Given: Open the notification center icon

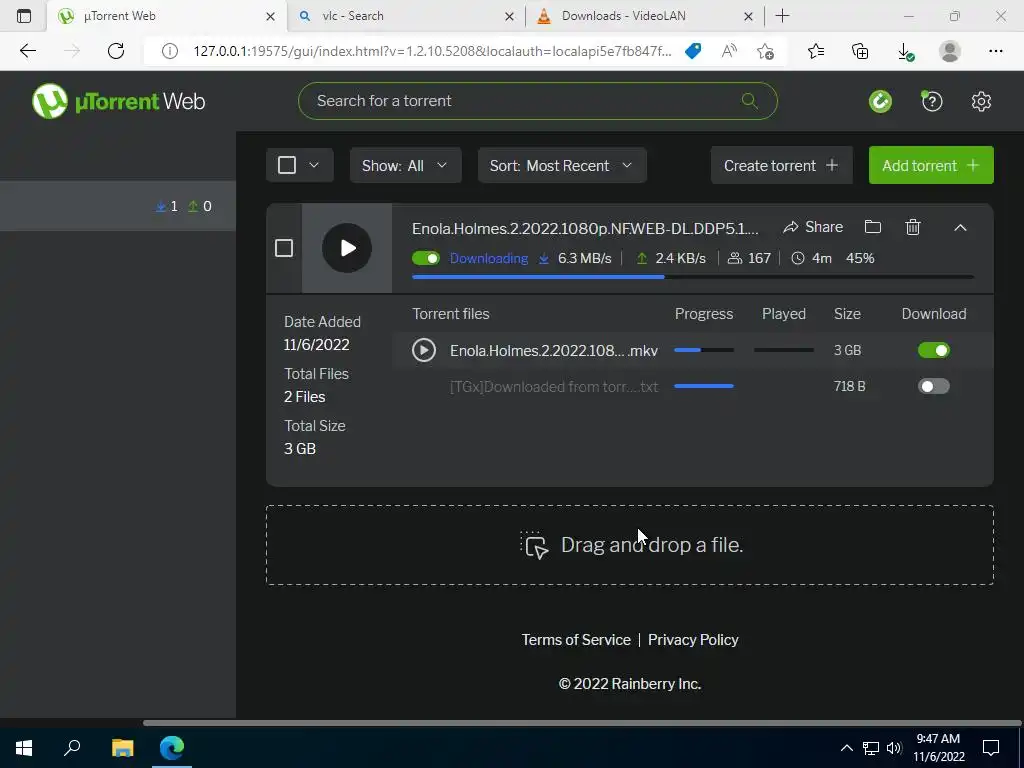Looking at the screenshot, I should pos(991,748).
